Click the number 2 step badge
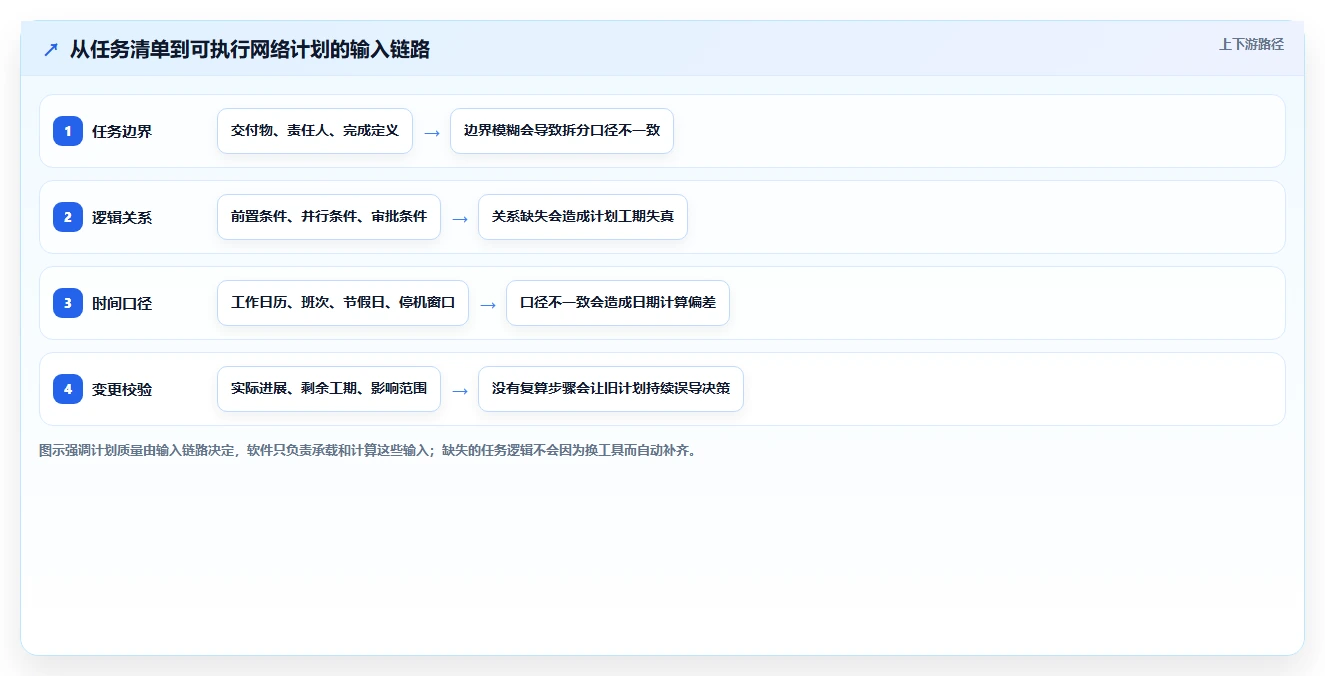Screen dimensions: 1325x676 click(x=68, y=217)
